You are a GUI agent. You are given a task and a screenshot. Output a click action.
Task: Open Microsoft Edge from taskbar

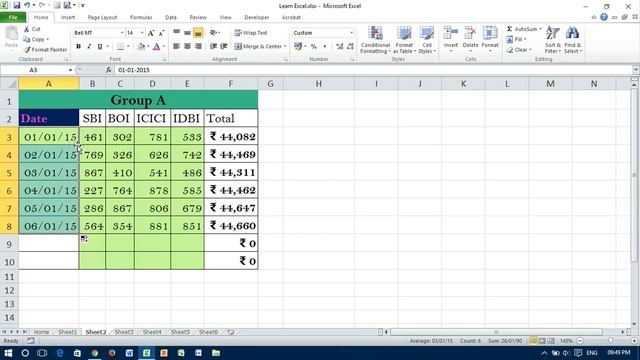pos(60,353)
